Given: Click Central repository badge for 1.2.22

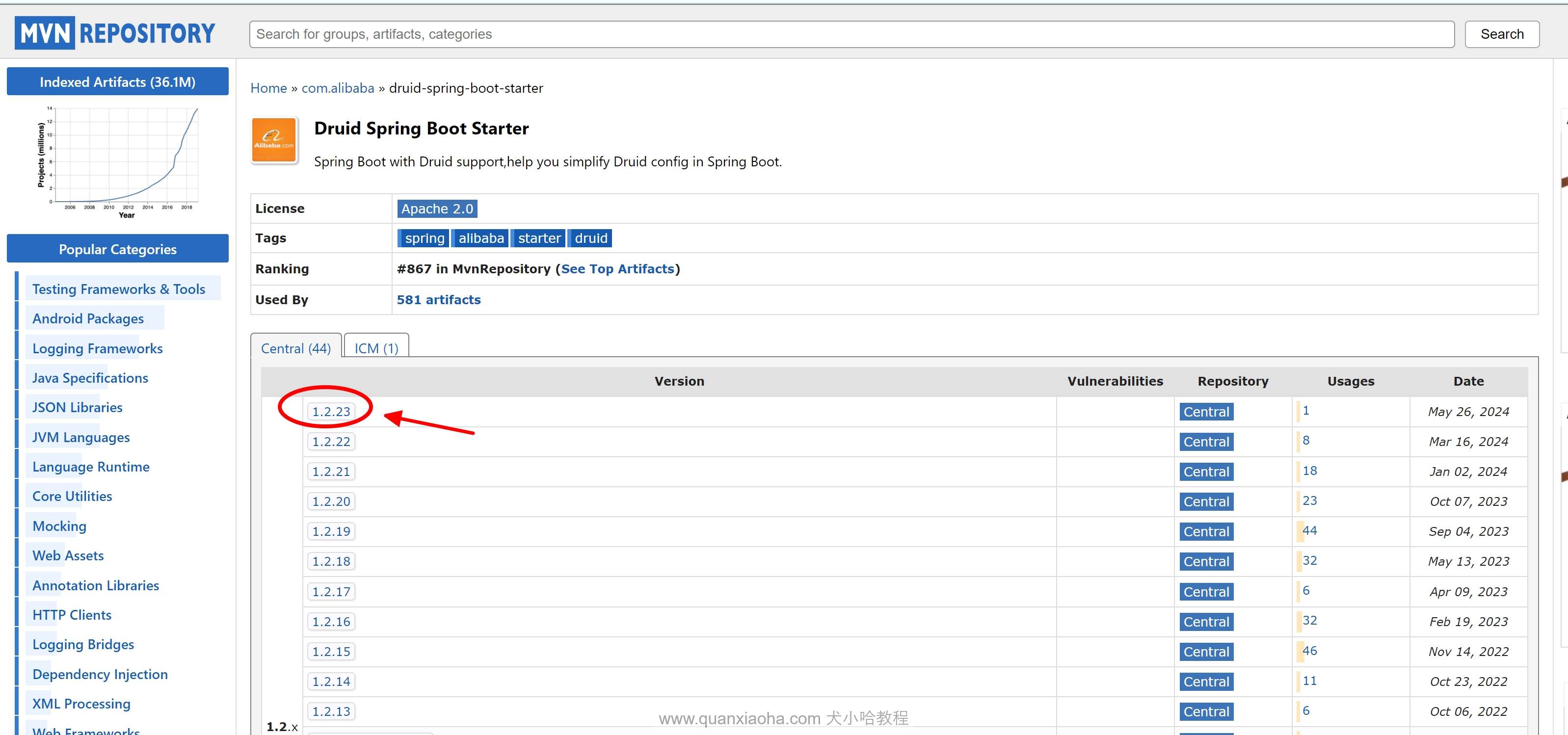Looking at the screenshot, I should coord(1206,442).
